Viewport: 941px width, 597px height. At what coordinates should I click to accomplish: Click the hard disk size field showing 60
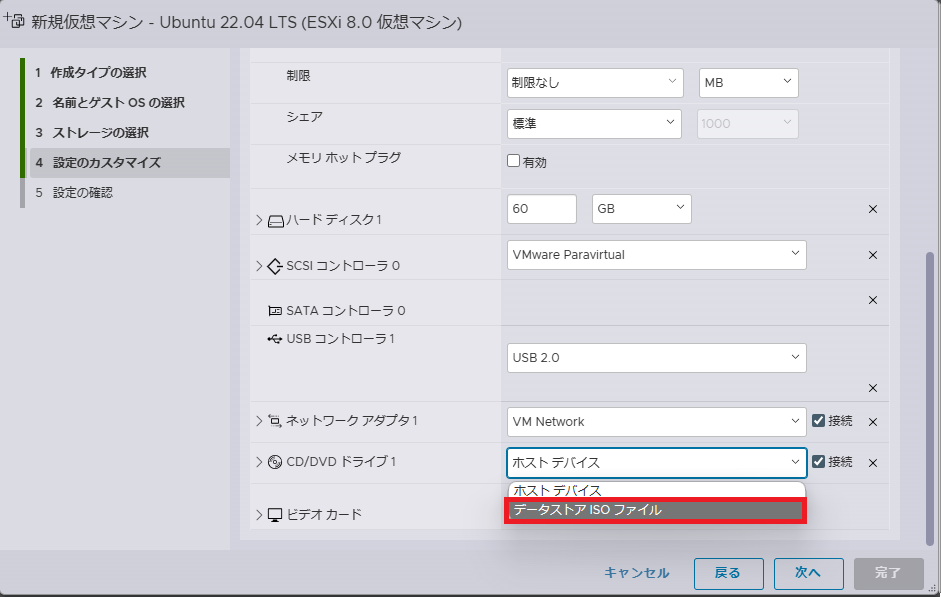[x=542, y=209]
